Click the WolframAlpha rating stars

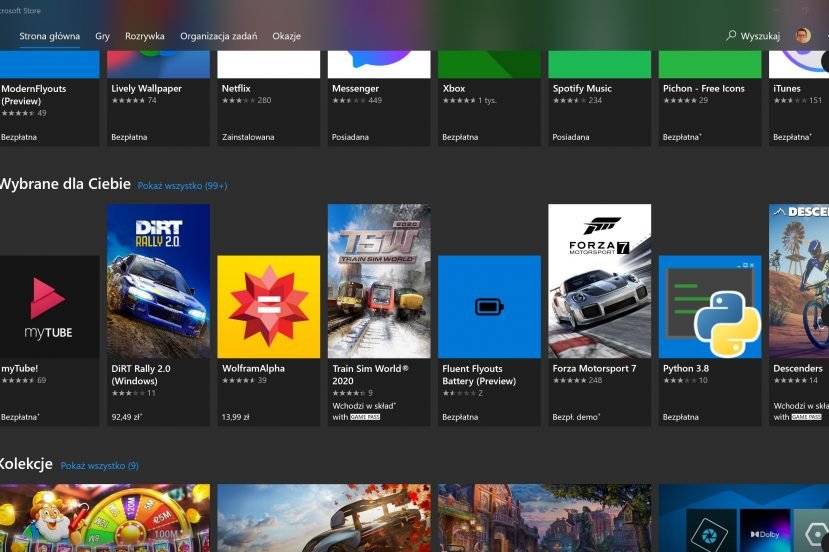pyautogui.click(x=239, y=380)
